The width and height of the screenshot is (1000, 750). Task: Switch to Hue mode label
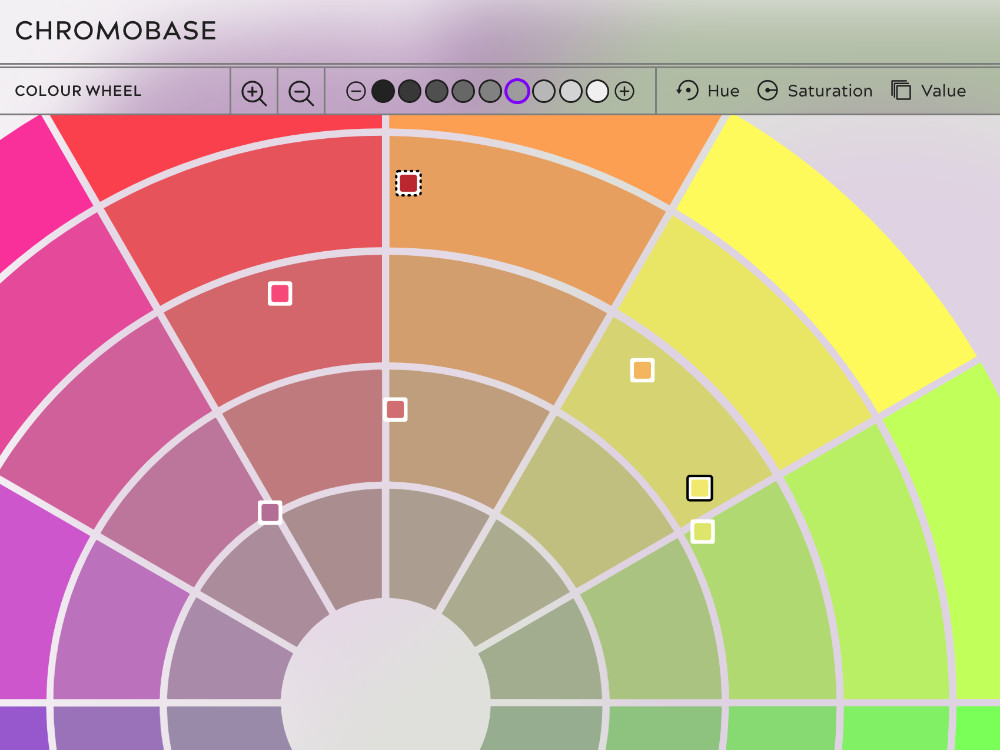(723, 91)
